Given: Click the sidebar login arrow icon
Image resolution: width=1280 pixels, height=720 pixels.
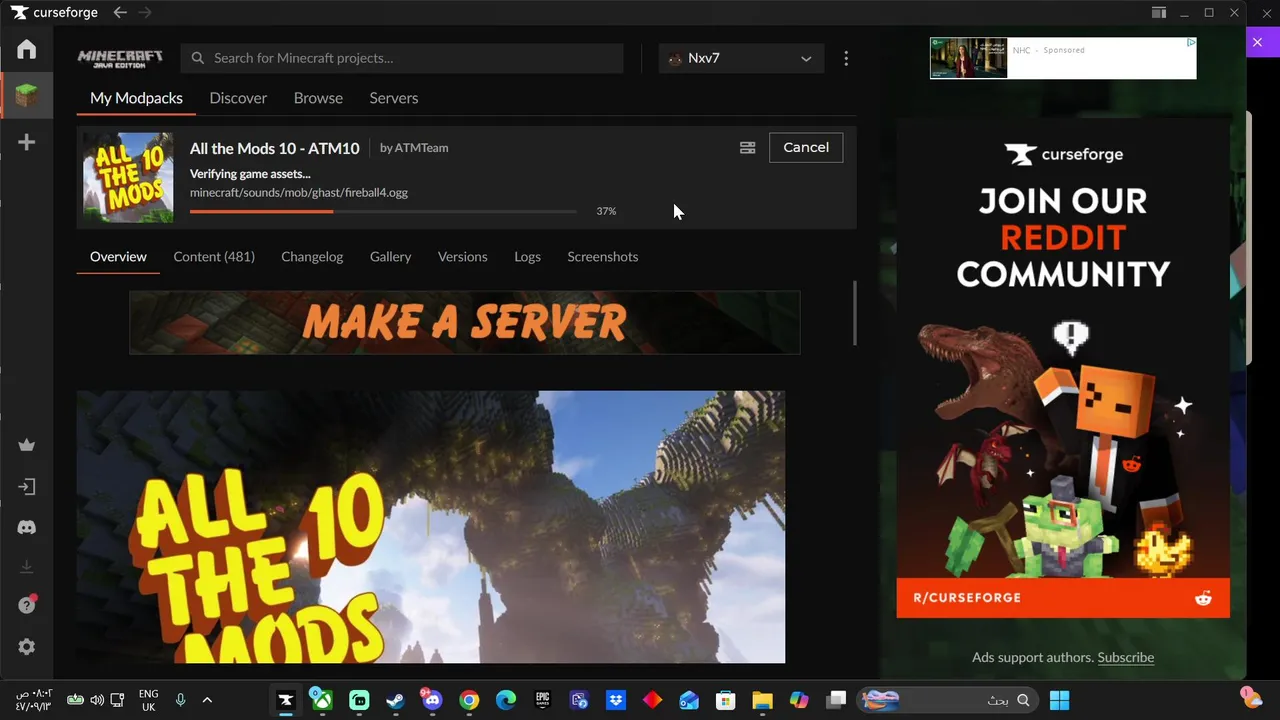Looking at the screenshot, I should (x=27, y=487).
